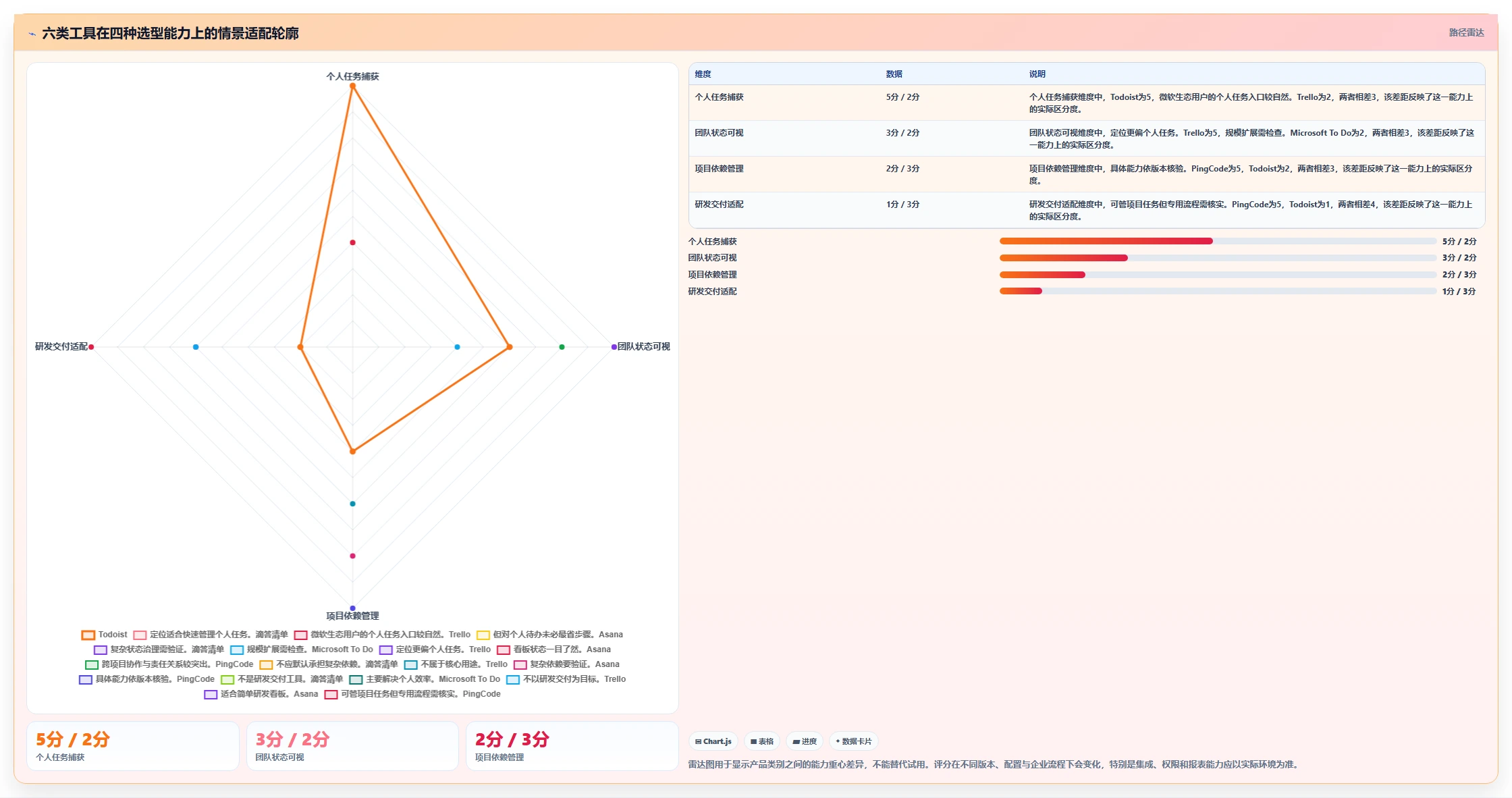Click the radar axis label 研发交付适配

(x=61, y=346)
